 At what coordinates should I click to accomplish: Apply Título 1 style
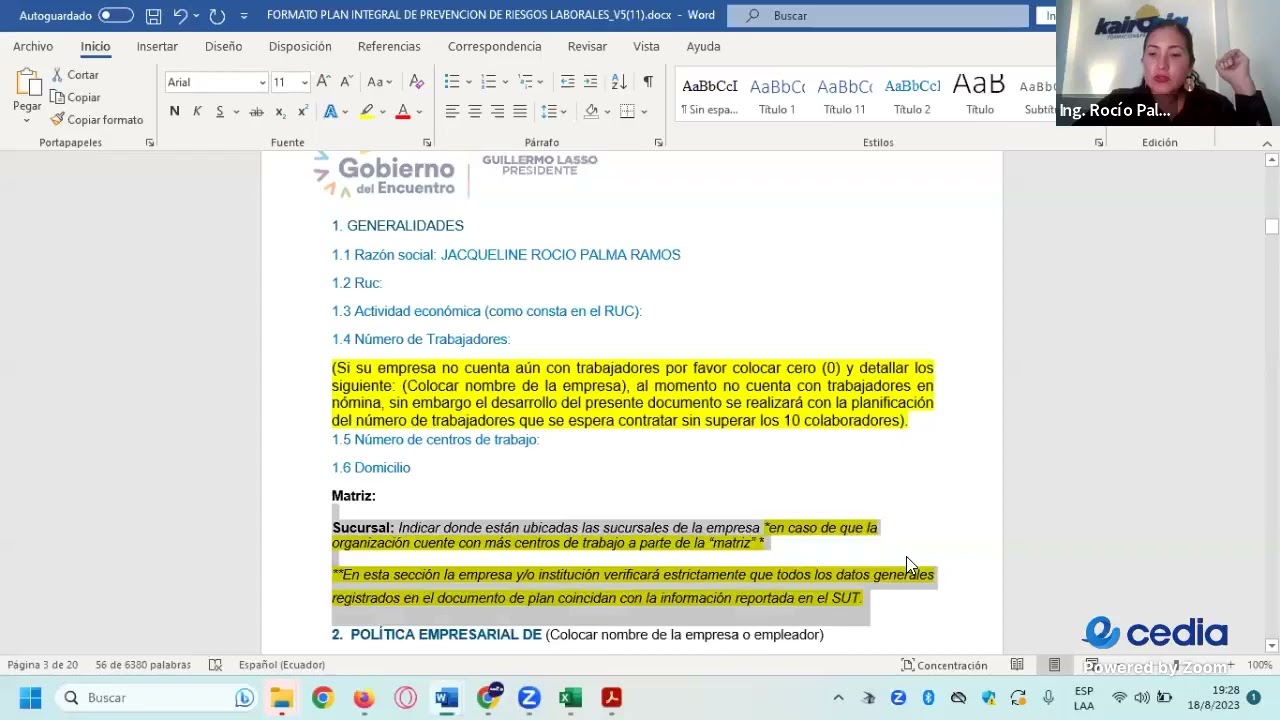(777, 96)
